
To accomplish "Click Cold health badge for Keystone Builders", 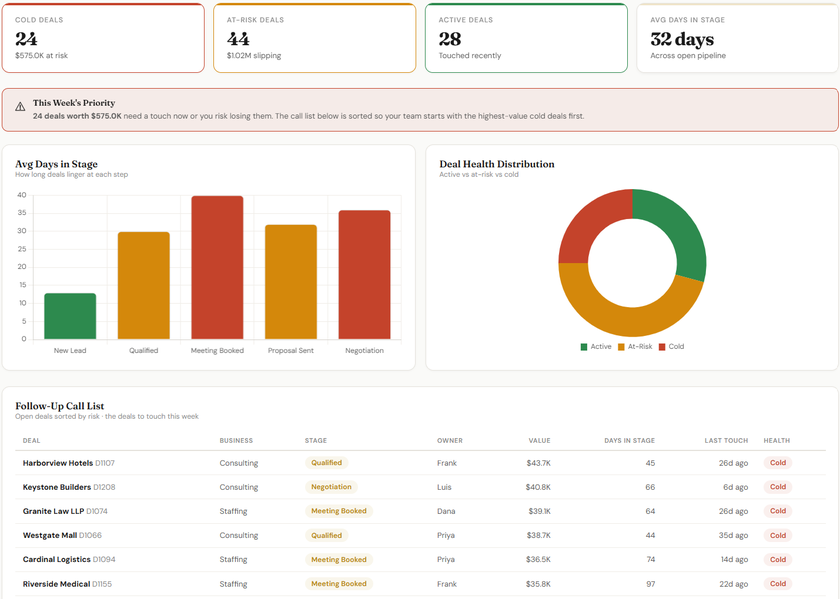I will click(x=778, y=487).
